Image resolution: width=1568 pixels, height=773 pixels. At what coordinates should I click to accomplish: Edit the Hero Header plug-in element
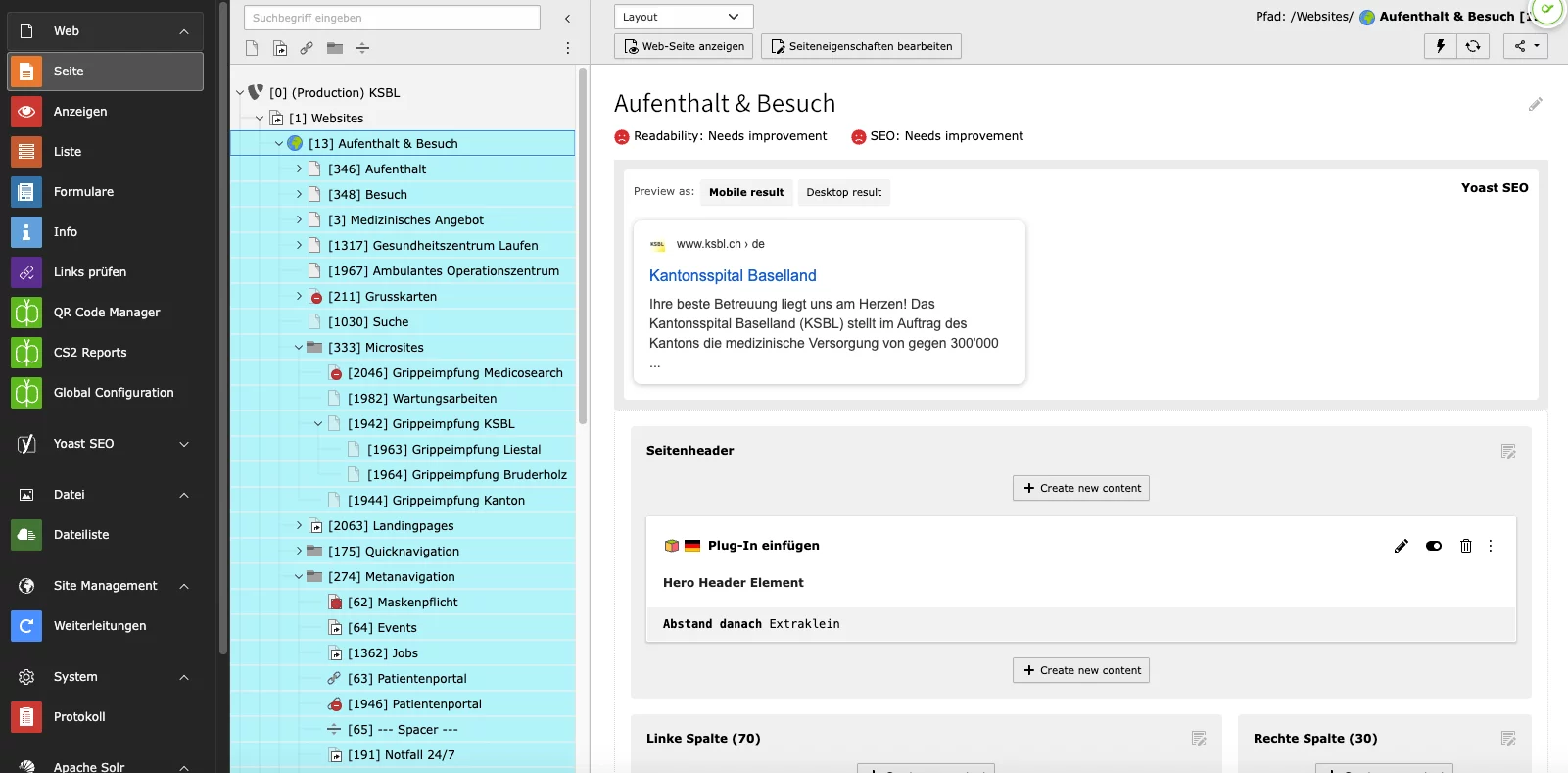point(1402,546)
